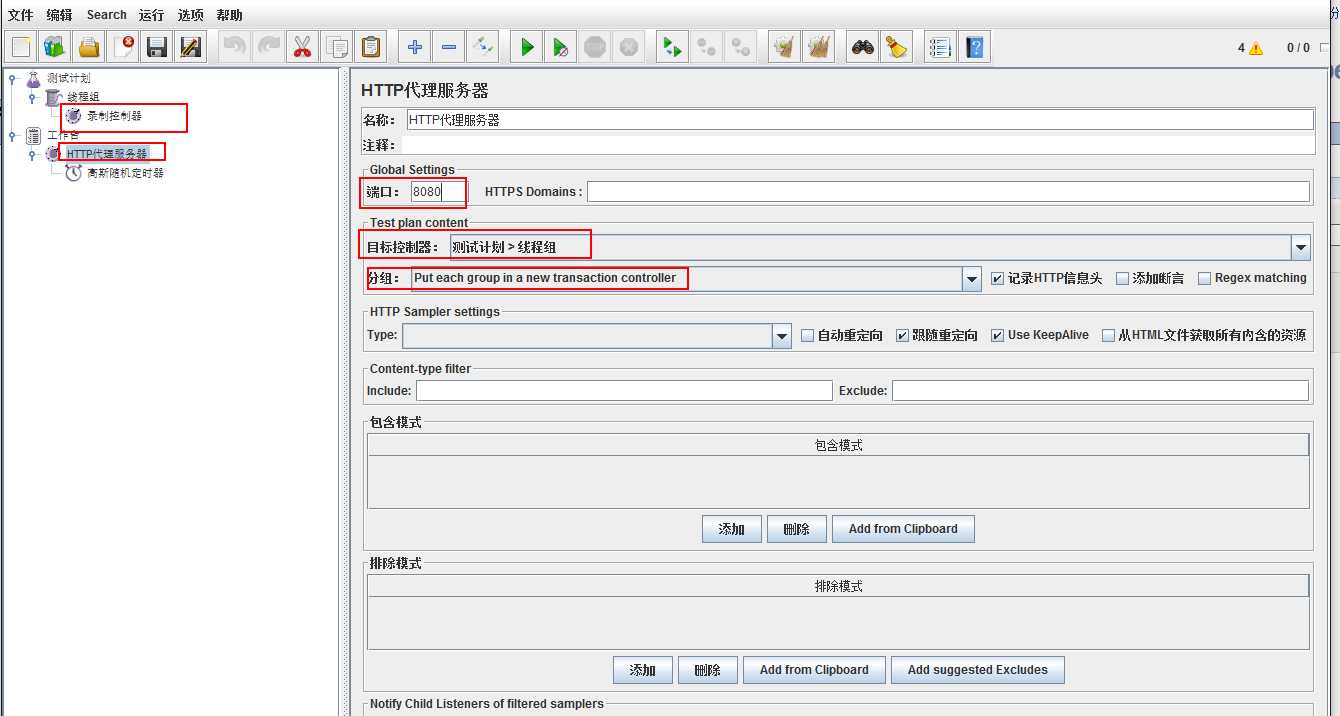1340x716 pixels.
Task: Click the Save As floppy-with-pencil icon
Action: tap(191, 47)
